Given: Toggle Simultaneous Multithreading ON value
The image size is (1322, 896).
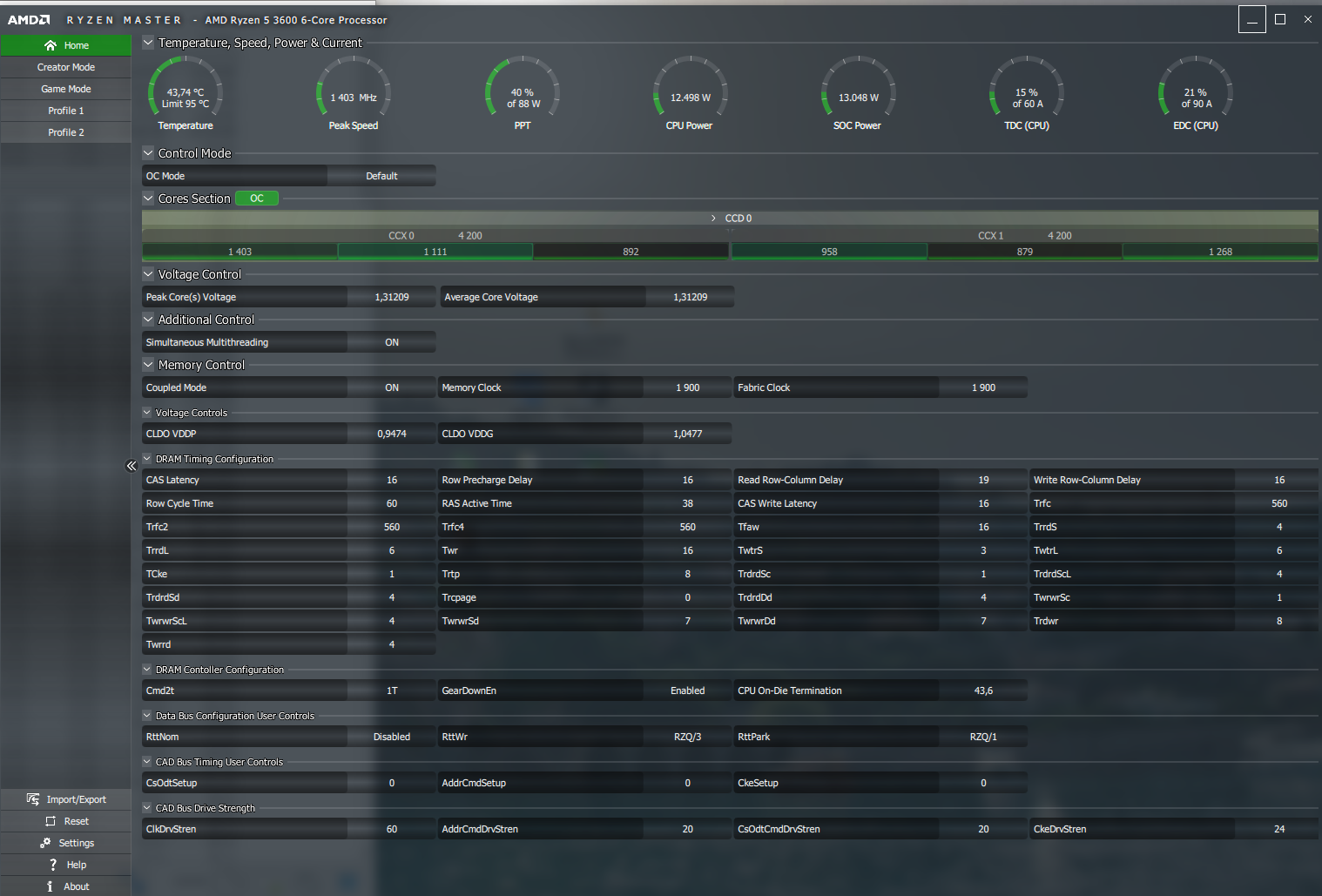Looking at the screenshot, I should click(x=392, y=342).
